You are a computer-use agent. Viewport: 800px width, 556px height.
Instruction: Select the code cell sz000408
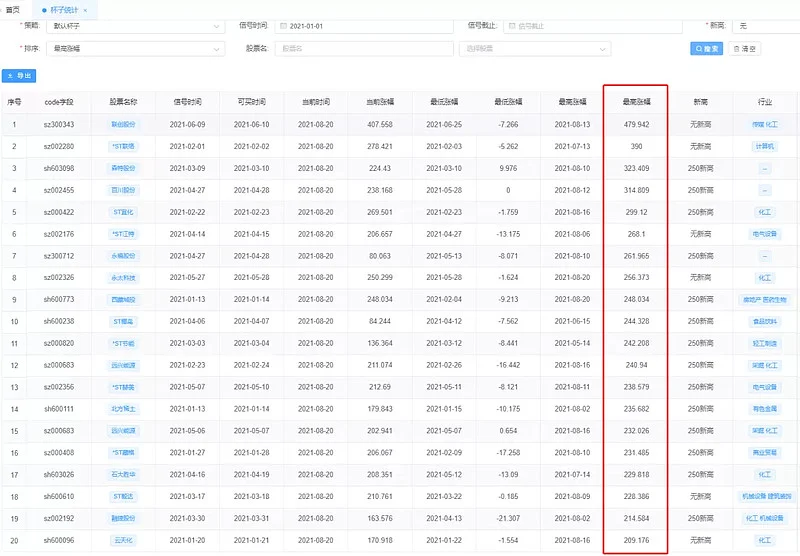(x=59, y=452)
